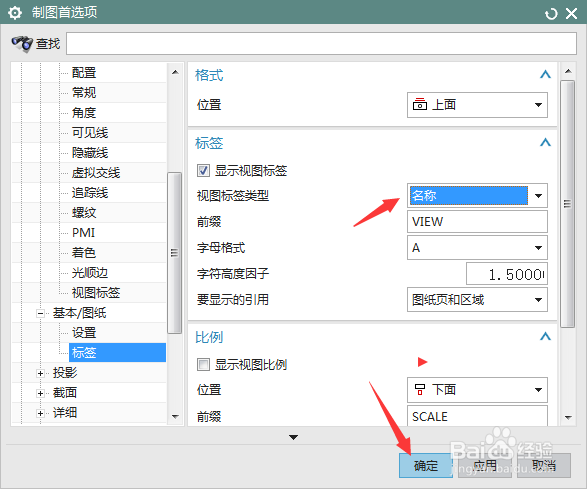
Task: Collapse the 比例 section
Action: pos(545,337)
